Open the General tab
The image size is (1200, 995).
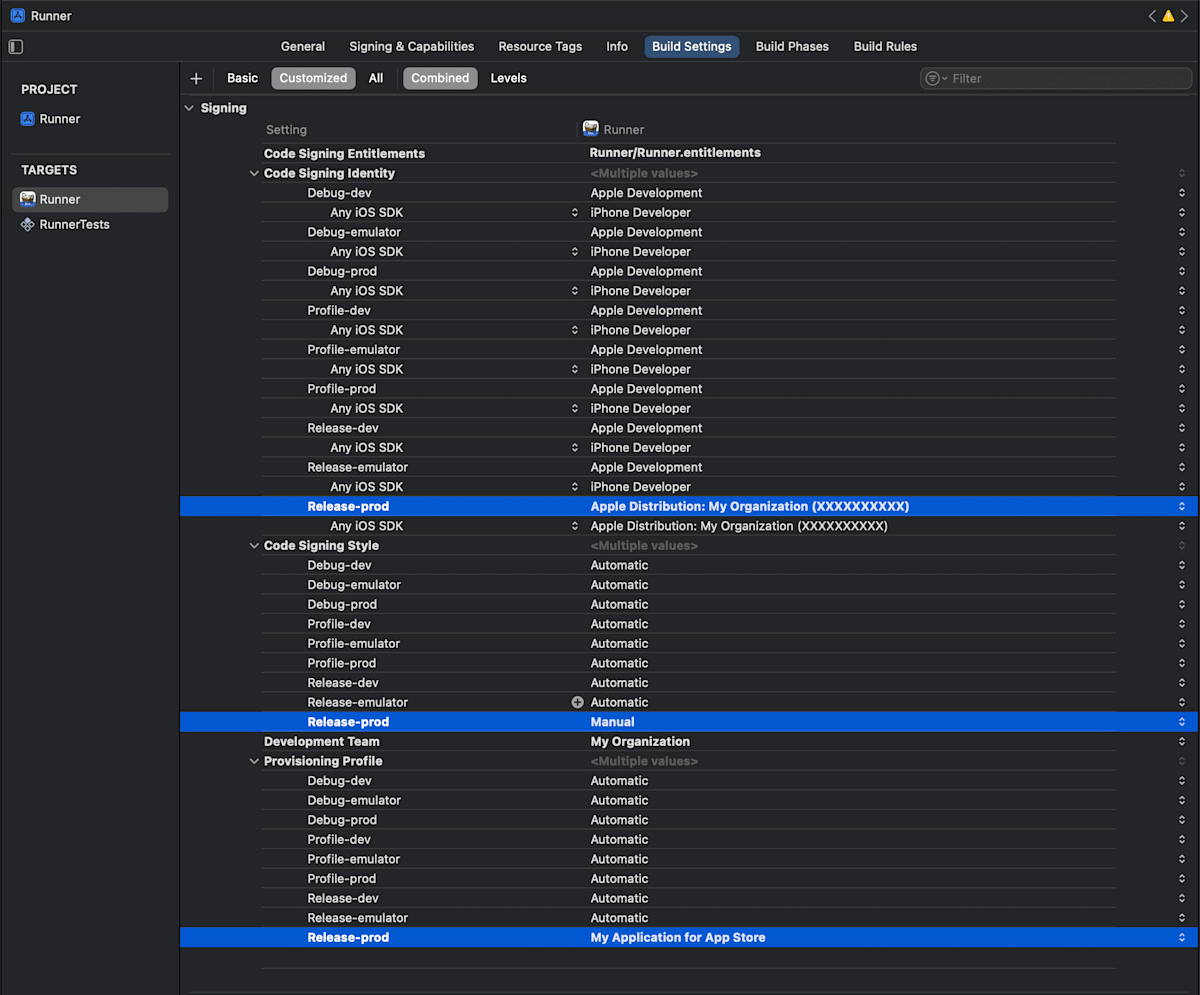click(303, 46)
